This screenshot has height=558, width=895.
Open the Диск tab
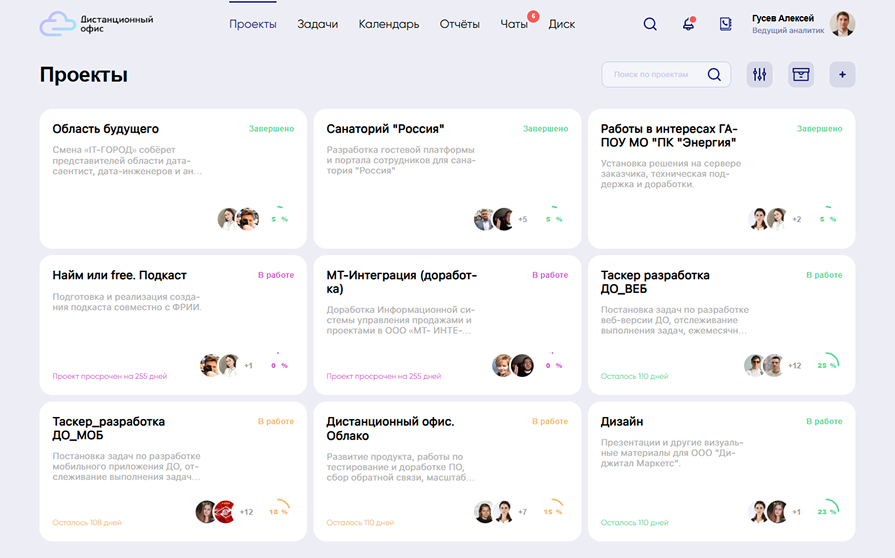pyautogui.click(x=562, y=24)
